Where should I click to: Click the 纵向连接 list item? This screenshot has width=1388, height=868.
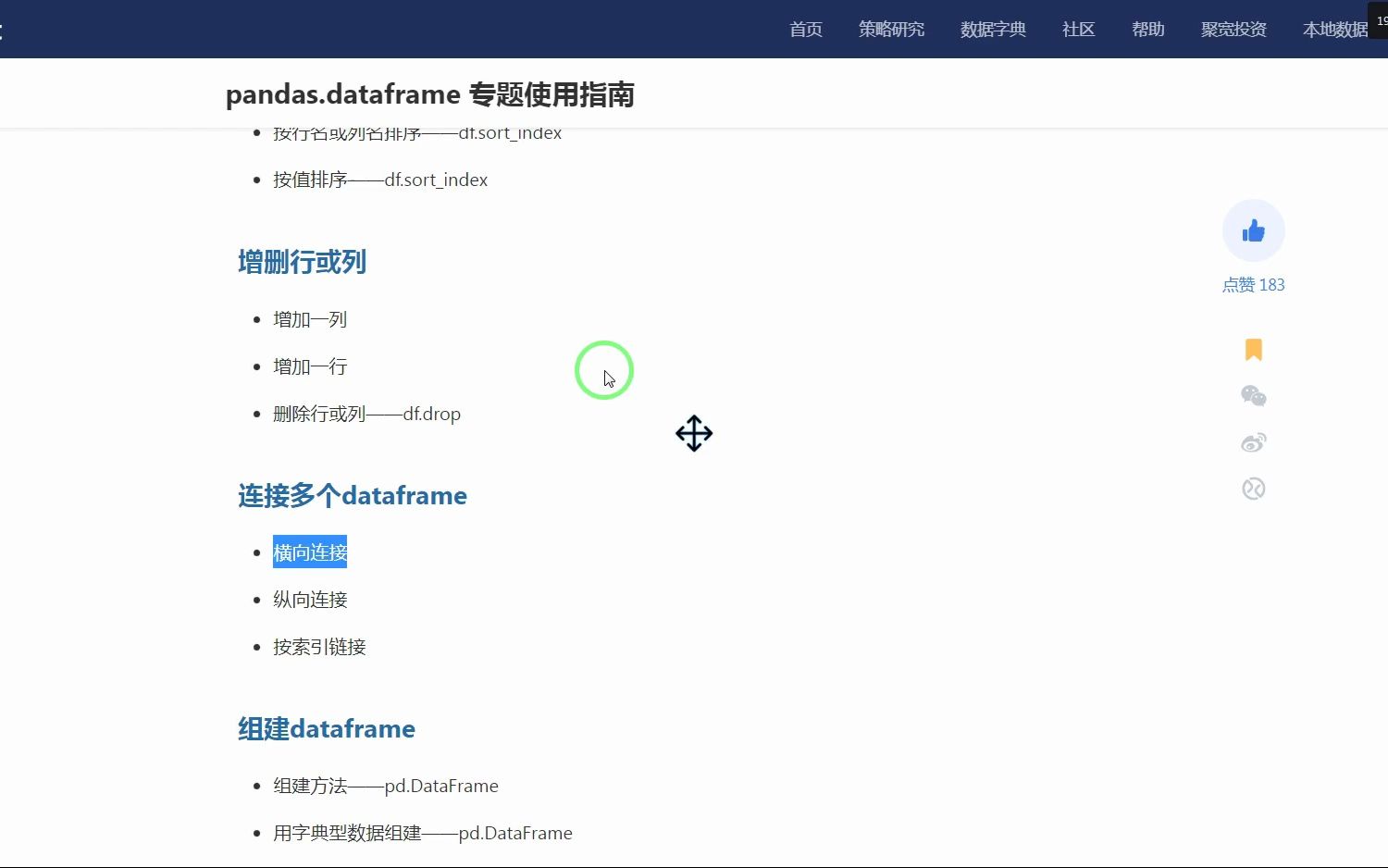[310, 600]
